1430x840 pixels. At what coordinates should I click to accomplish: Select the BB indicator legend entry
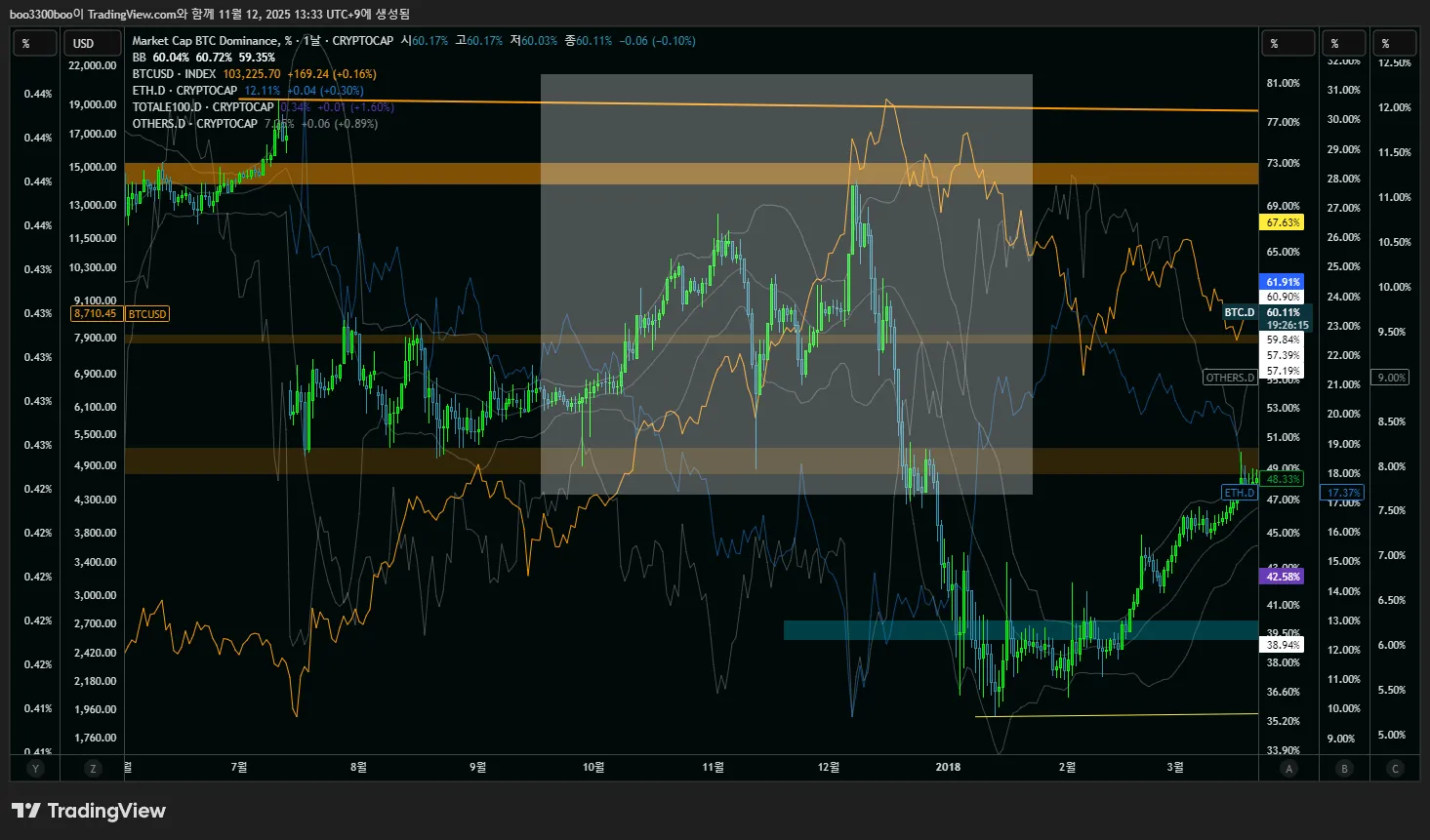click(140, 58)
